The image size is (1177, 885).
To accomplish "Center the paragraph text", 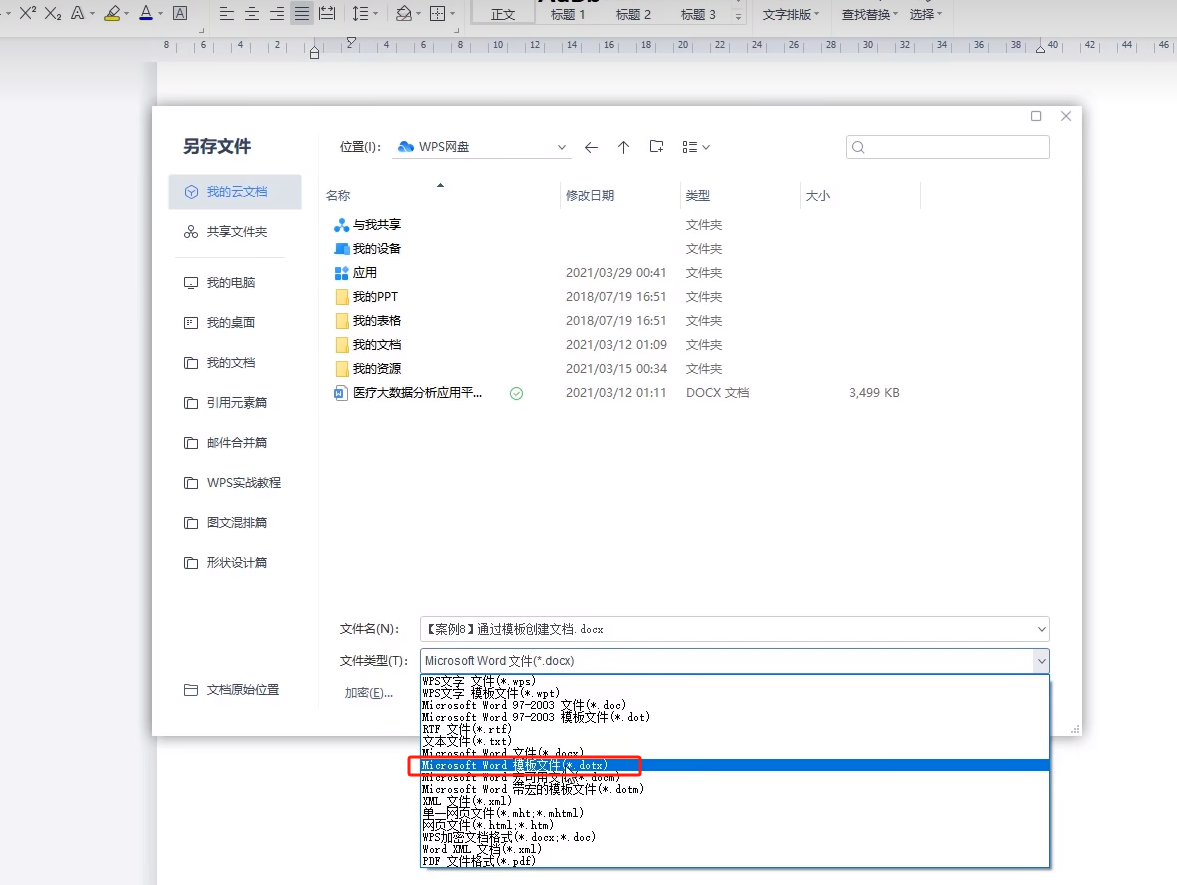I will (x=252, y=14).
